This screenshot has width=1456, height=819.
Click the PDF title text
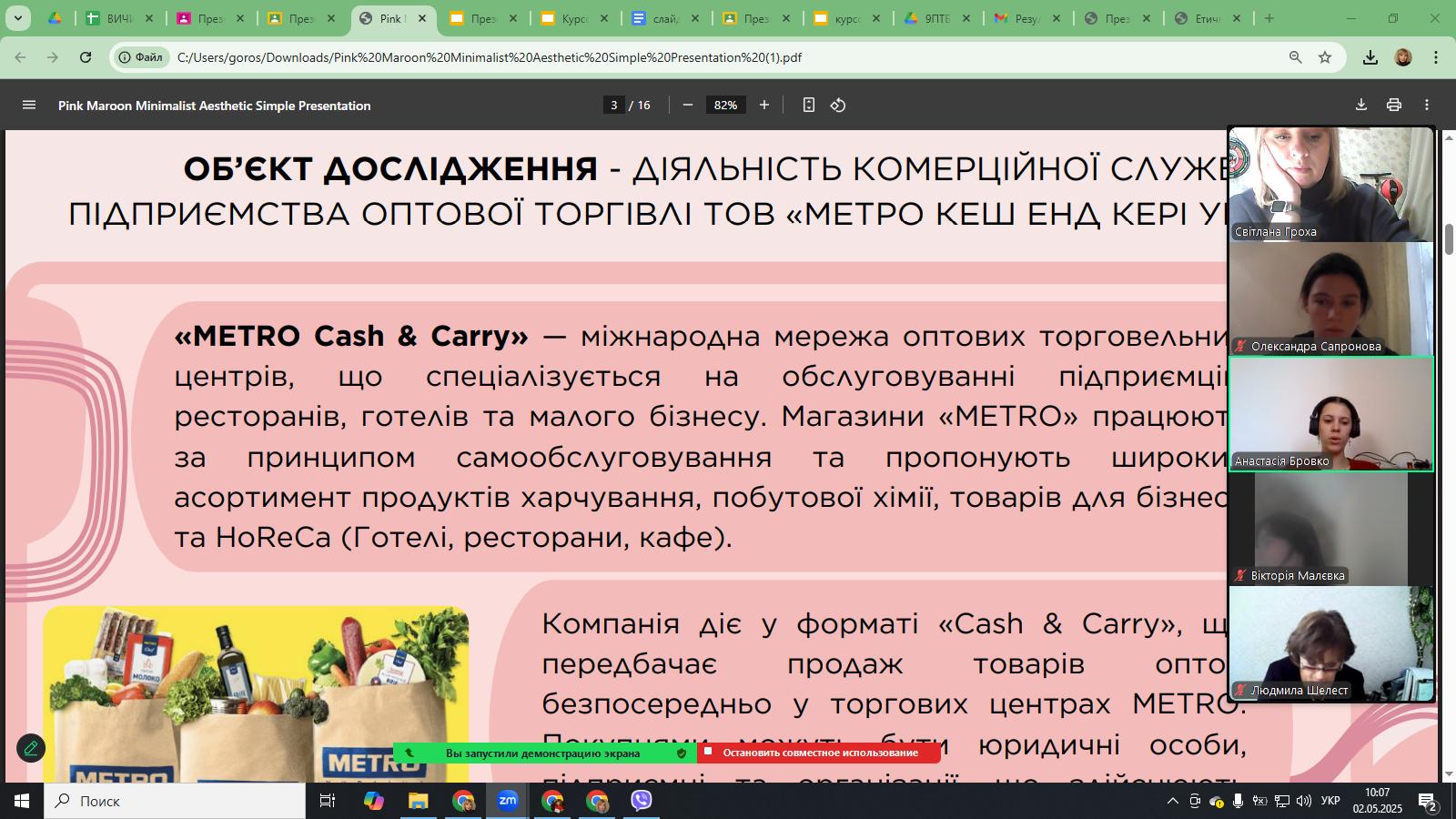tap(214, 106)
